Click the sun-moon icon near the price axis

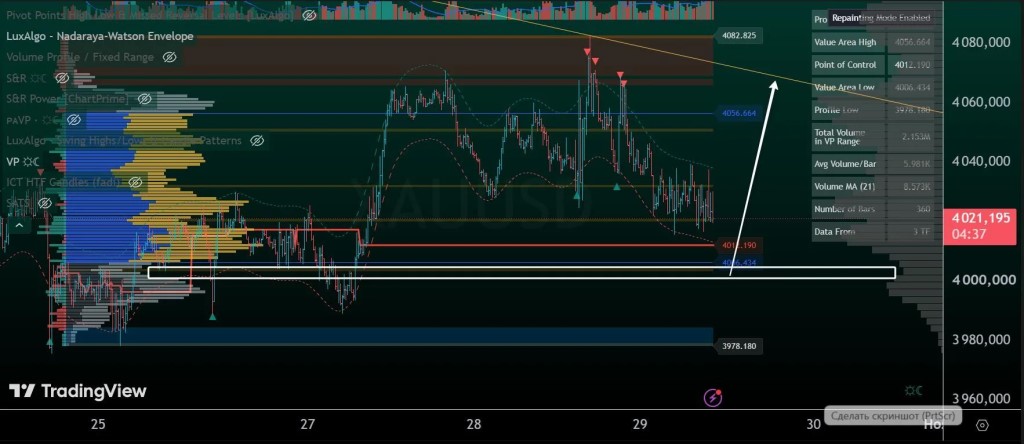[x=913, y=390]
